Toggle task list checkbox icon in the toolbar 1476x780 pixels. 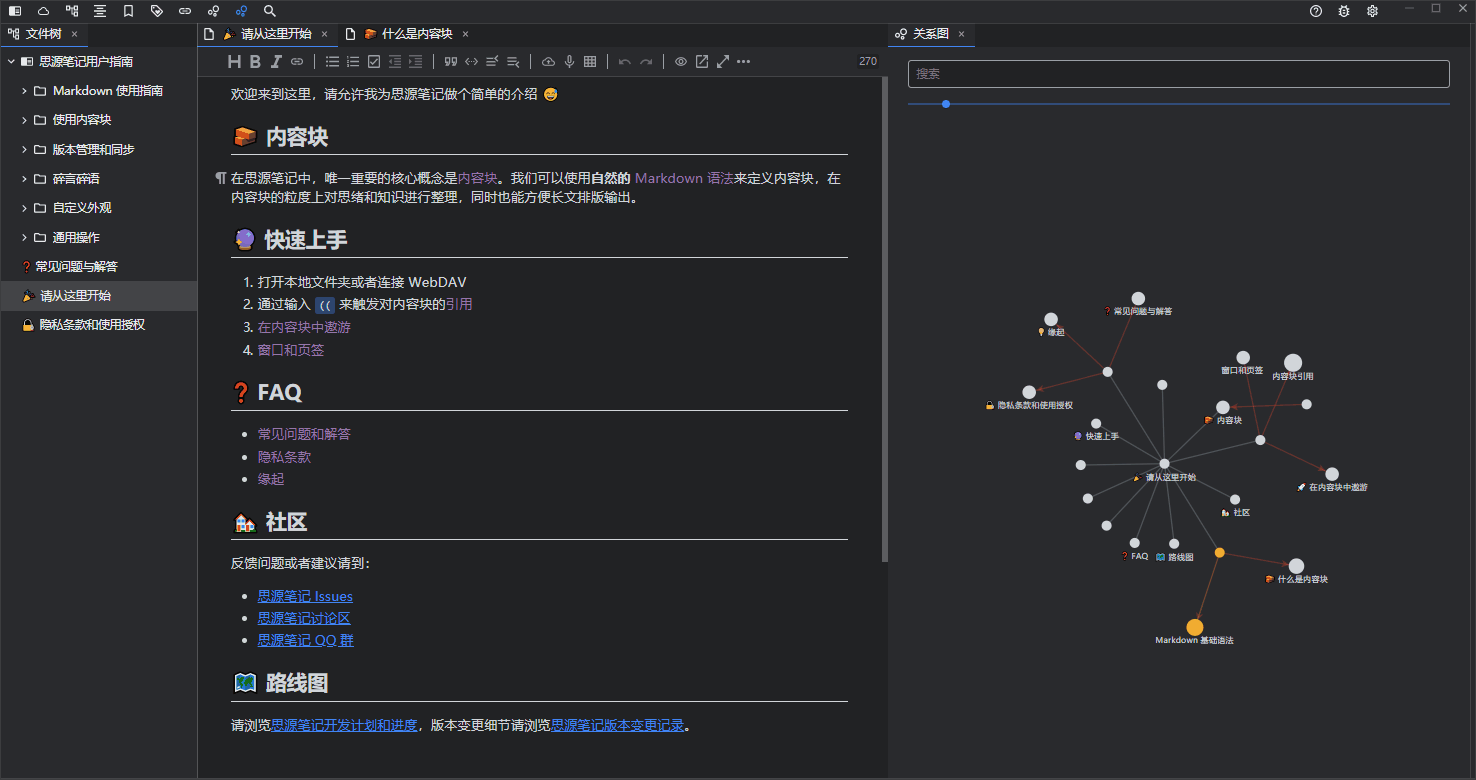(x=374, y=62)
